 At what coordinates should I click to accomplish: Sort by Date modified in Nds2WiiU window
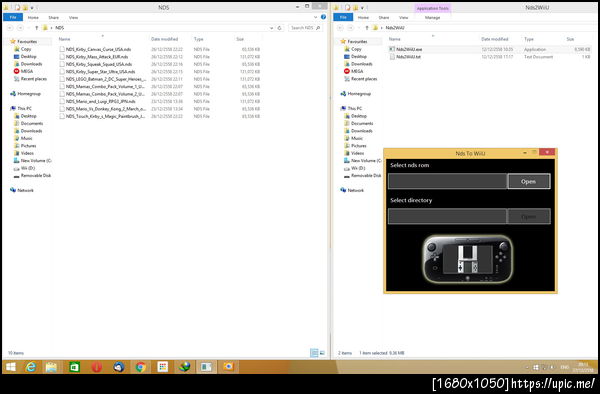tap(495, 39)
